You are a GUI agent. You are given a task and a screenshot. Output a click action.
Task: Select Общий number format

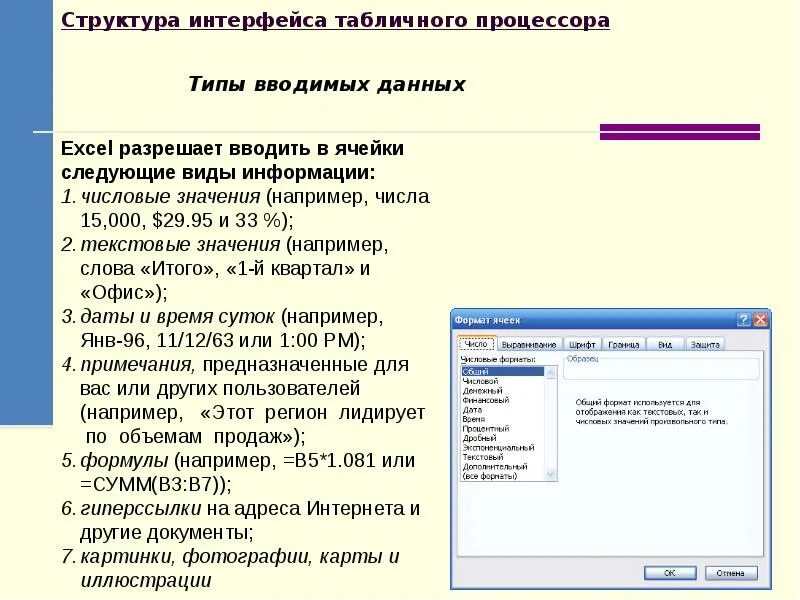tap(503, 371)
